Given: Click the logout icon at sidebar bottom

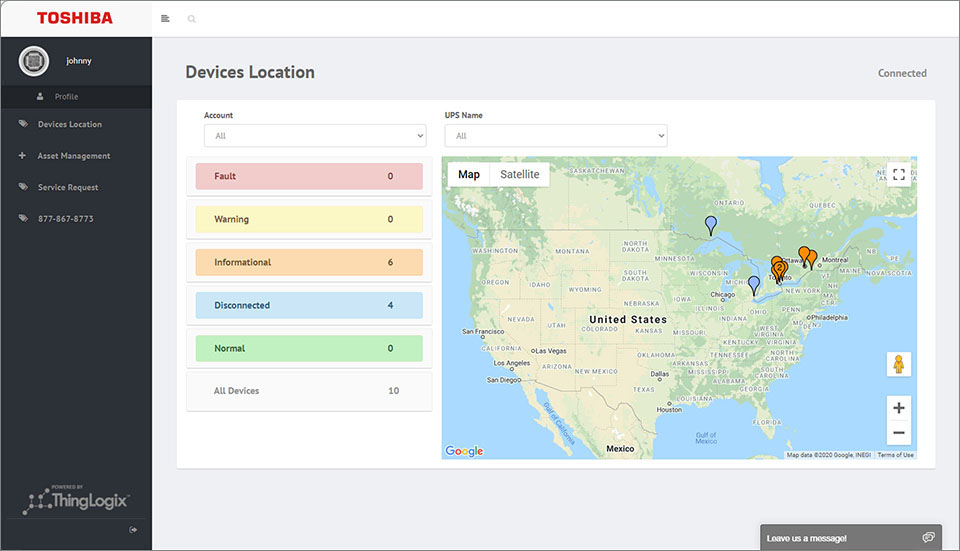Looking at the screenshot, I should click(x=133, y=530).
